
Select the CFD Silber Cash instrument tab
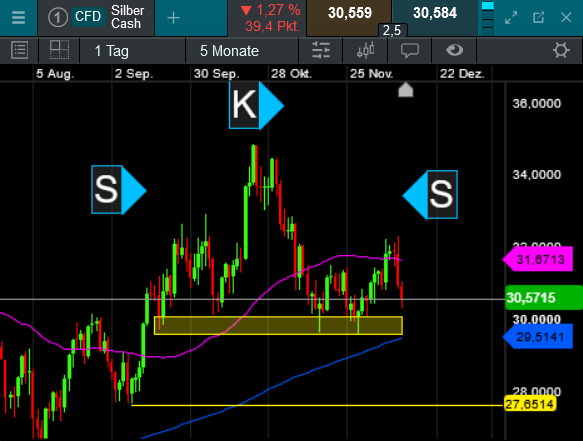tap(96, 17)
